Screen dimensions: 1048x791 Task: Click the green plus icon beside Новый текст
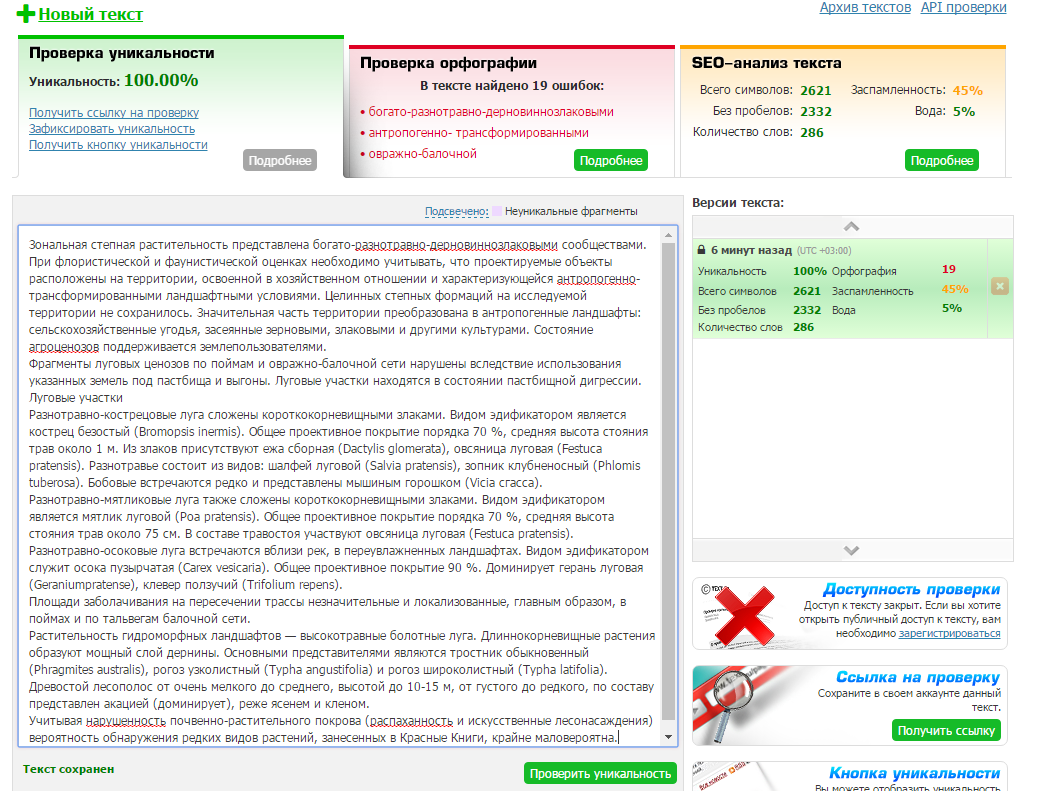(x=26, y=14)
